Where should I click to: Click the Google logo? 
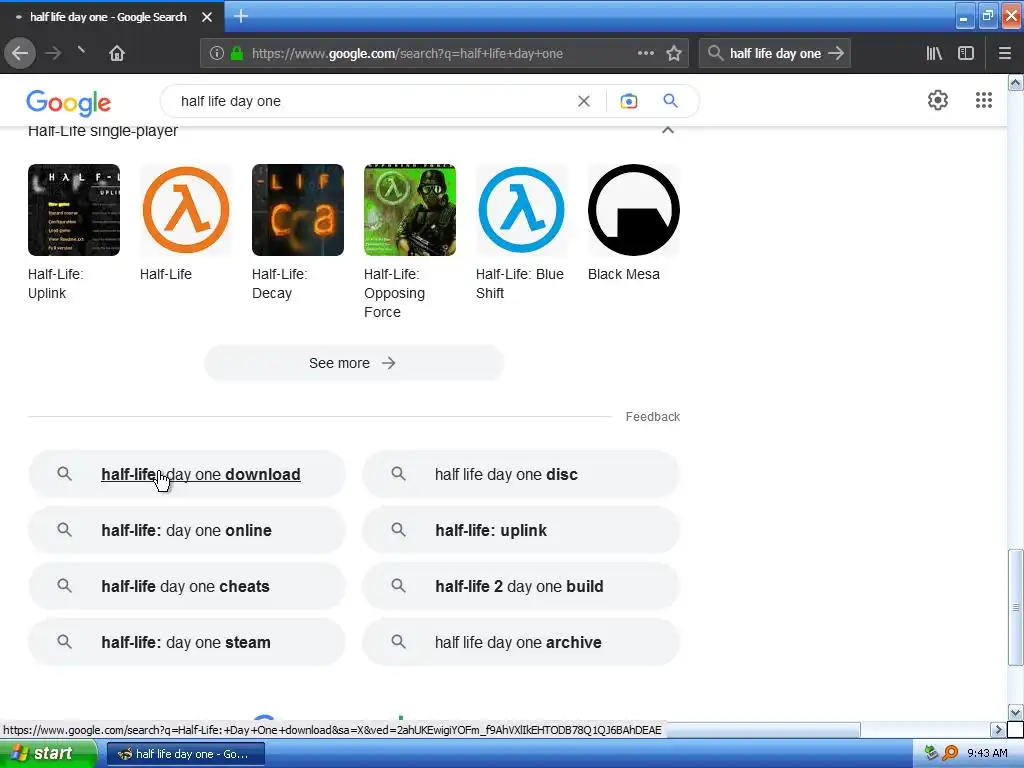point(69,103)
